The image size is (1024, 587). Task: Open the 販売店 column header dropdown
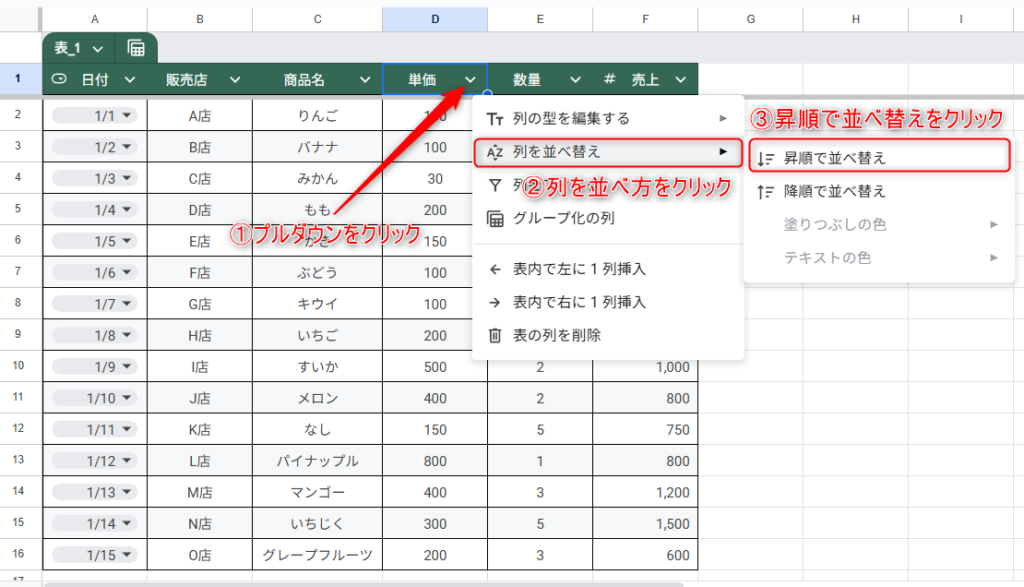(x=235, y=80)
